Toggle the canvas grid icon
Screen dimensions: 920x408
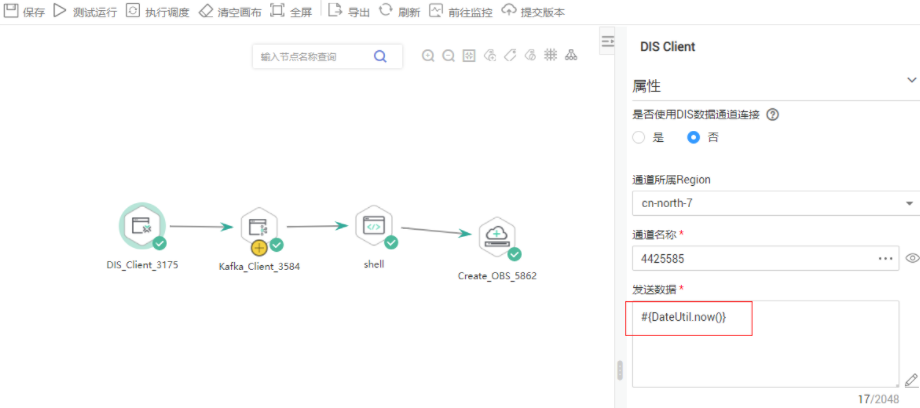pyautogui.click(x=550, y=56)
